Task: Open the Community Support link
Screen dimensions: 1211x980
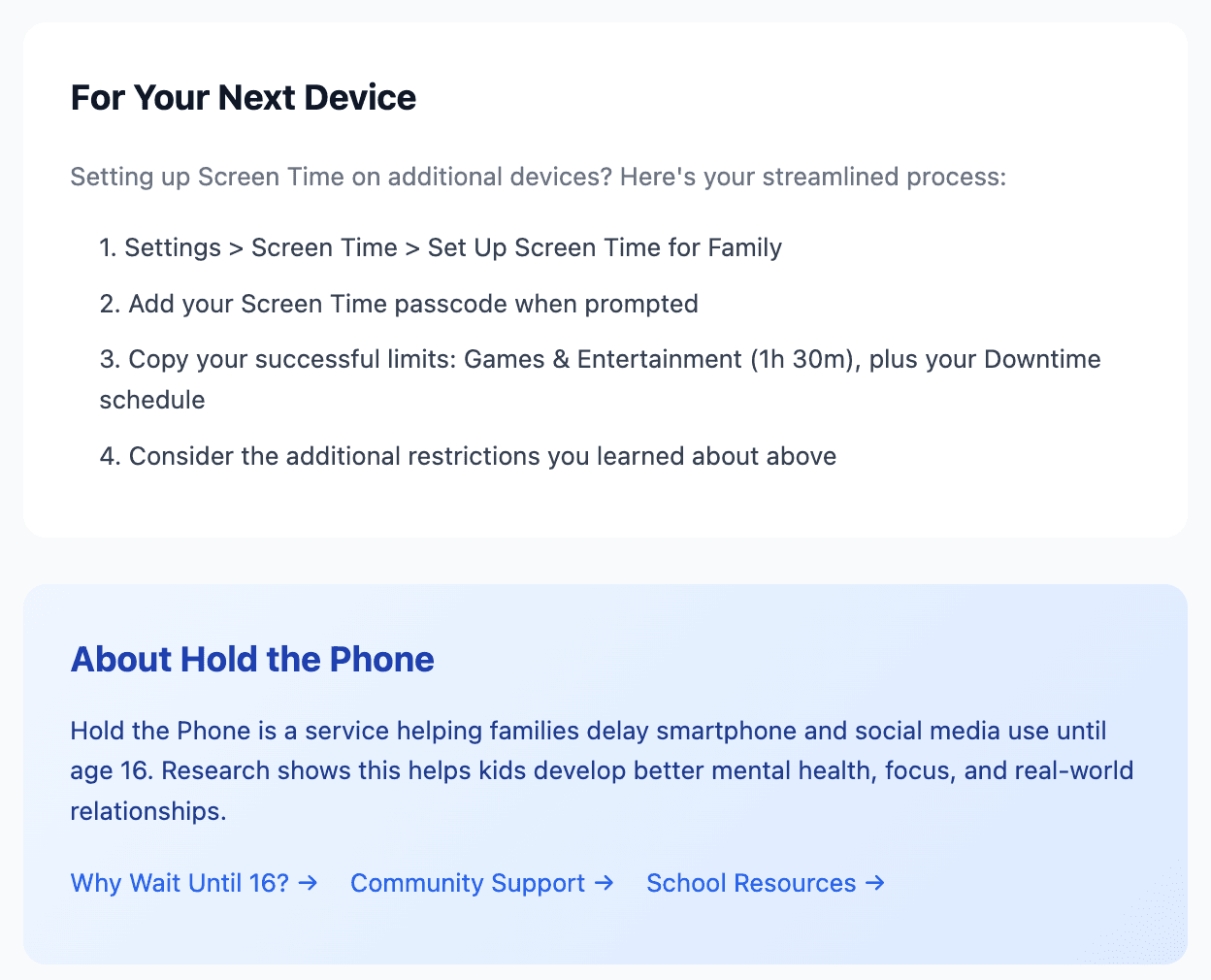Action: pyautogui.click(x=467, y=883)
